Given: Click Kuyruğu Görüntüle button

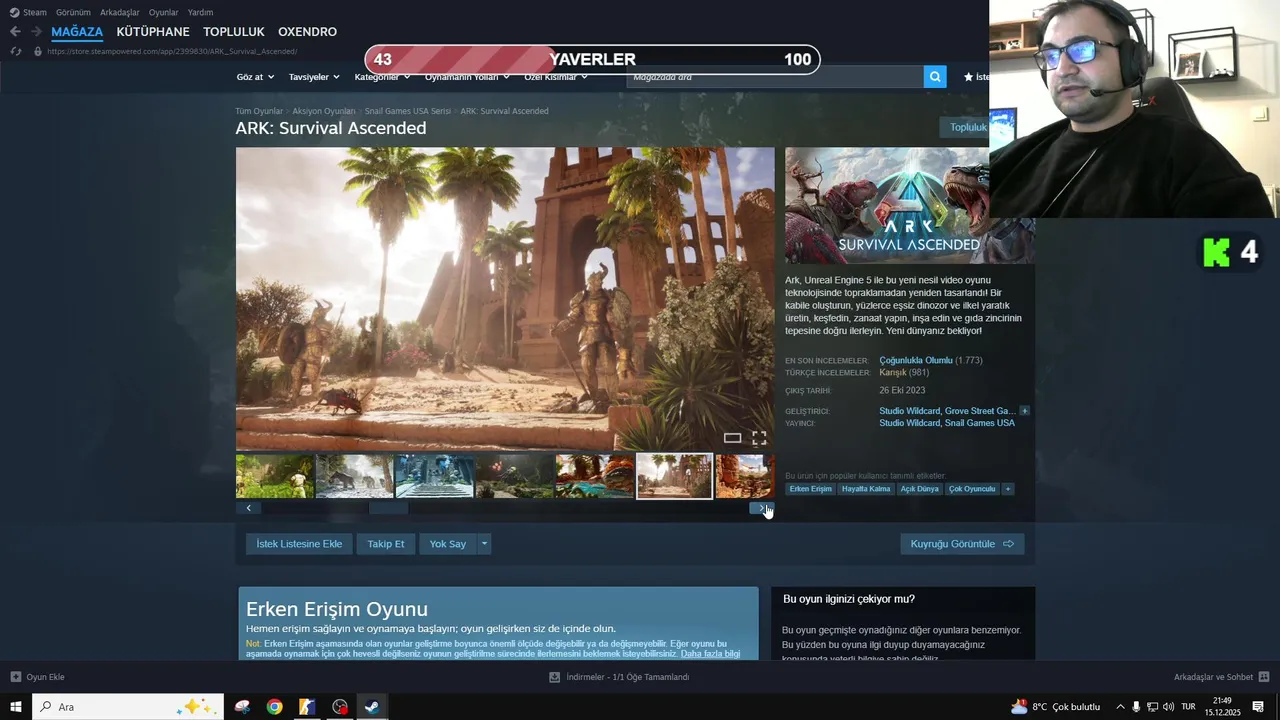Looking at the screenshot, I should (962, 544).
